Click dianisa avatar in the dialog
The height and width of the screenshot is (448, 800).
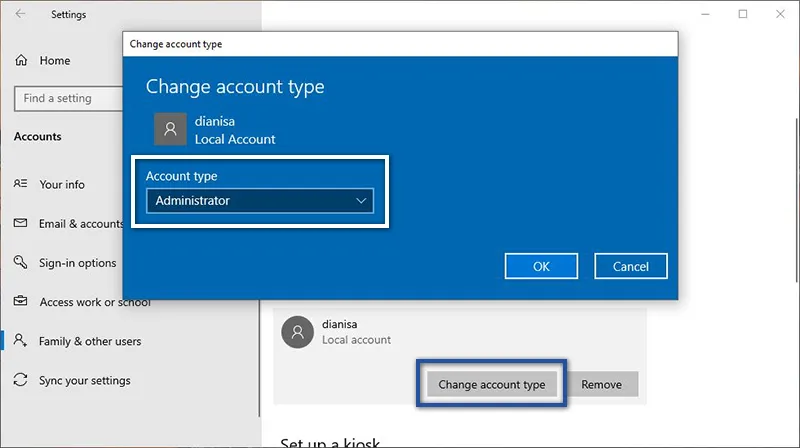[170, 129]
